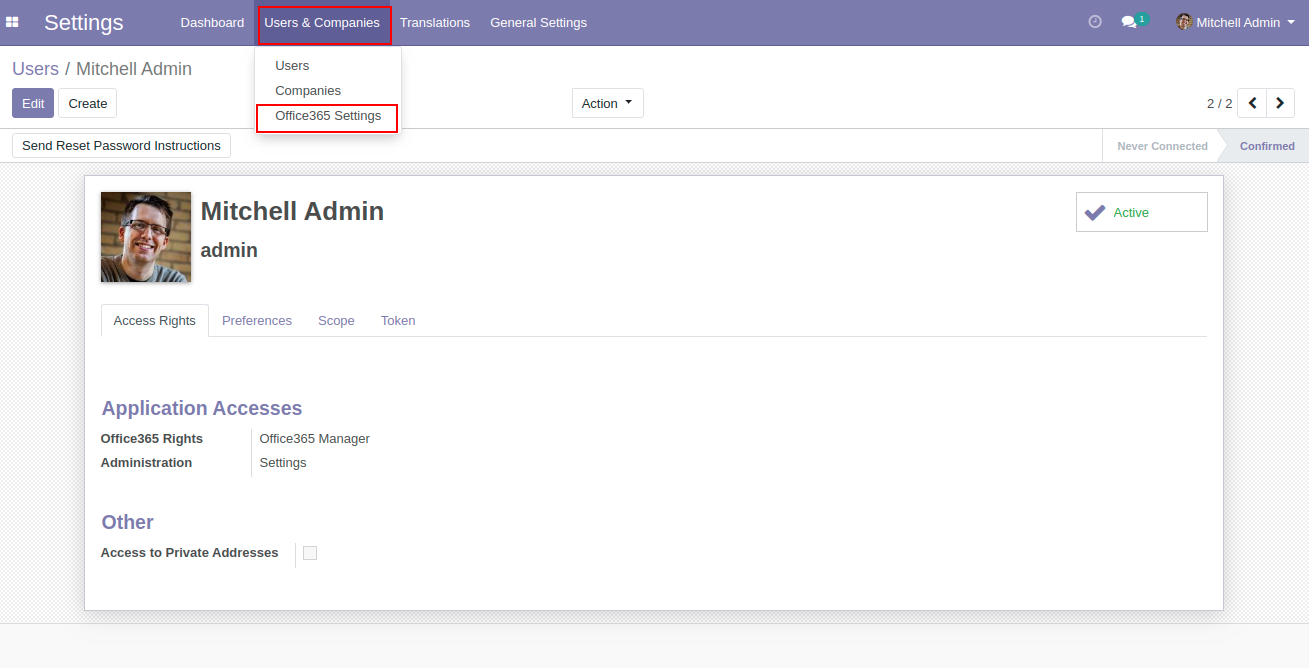1309x668 pixels.
Task: Switch to the Token tab
Action: (398, 321)
